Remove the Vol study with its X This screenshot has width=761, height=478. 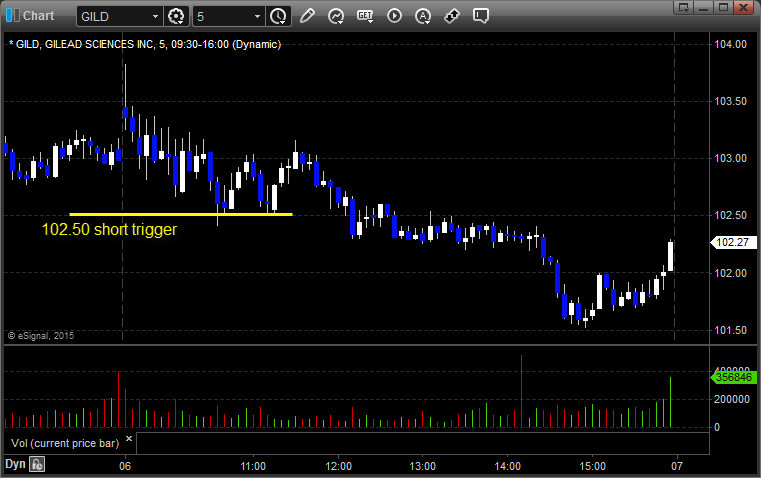point(129,439)
